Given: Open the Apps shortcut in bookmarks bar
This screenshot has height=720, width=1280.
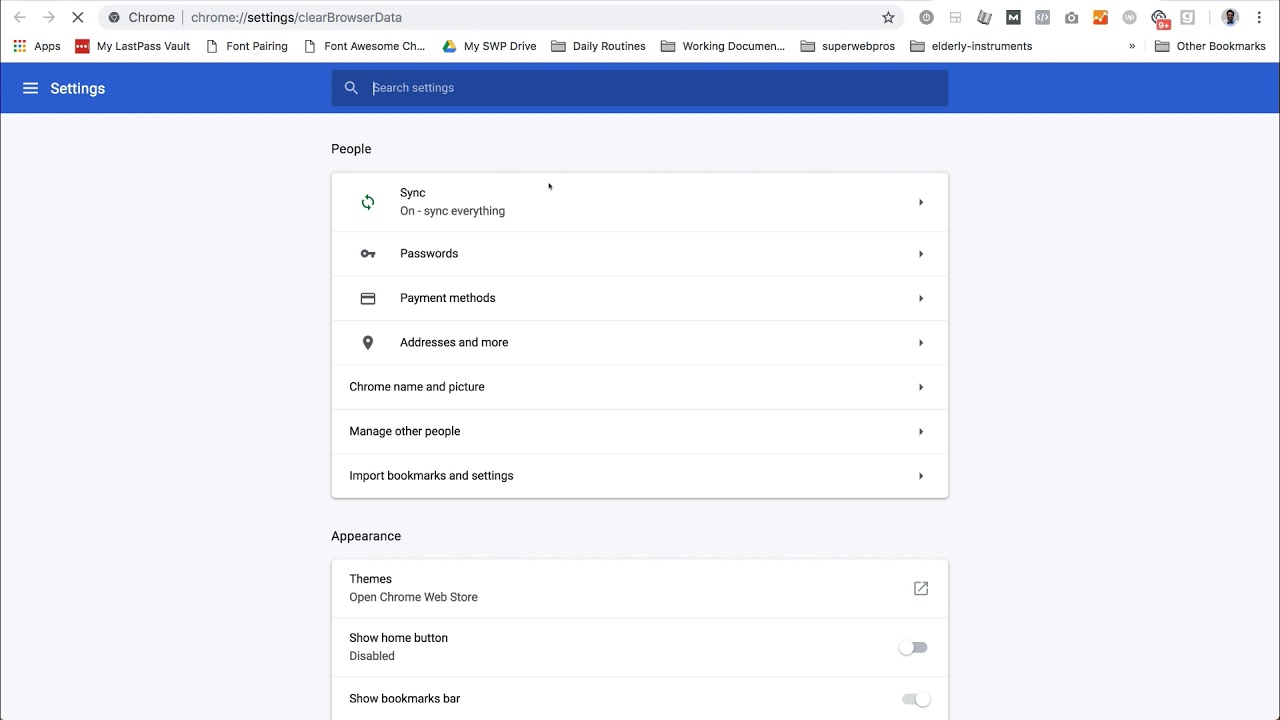Looking at the screenshot, I should (36, 46).
